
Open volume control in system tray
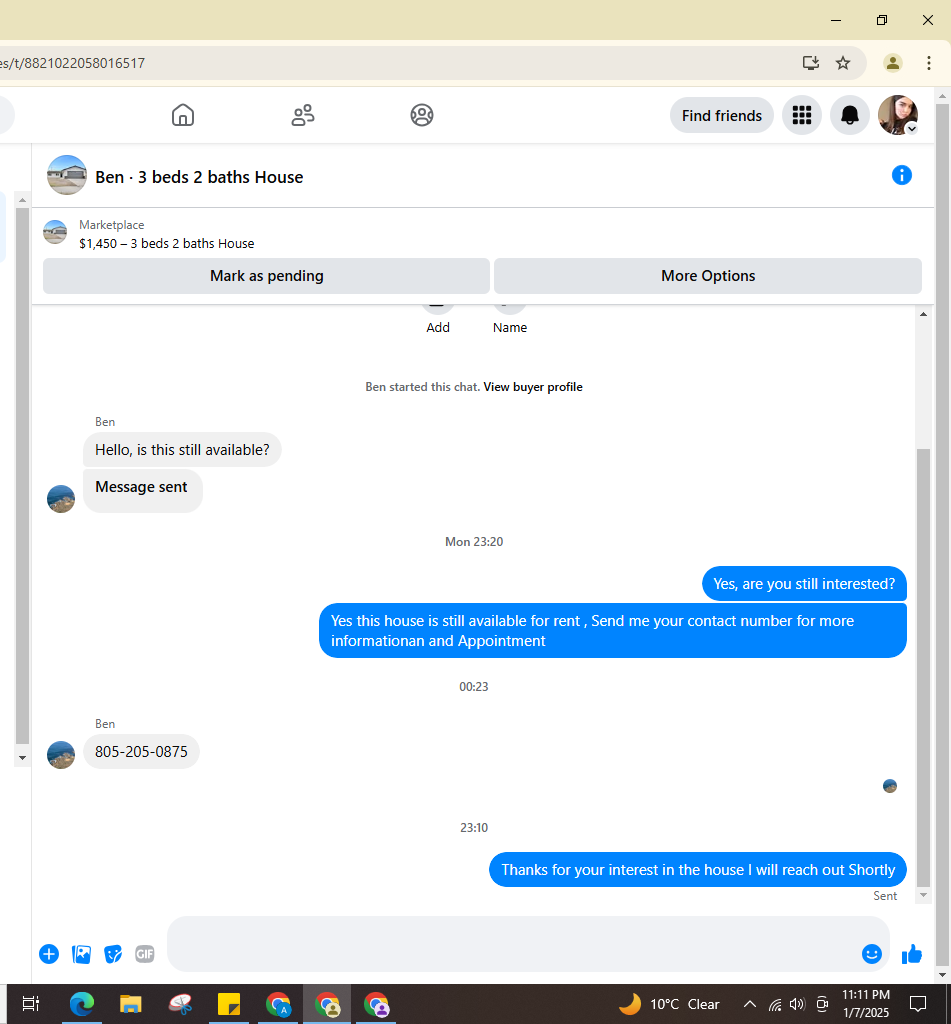point(796,1004)
